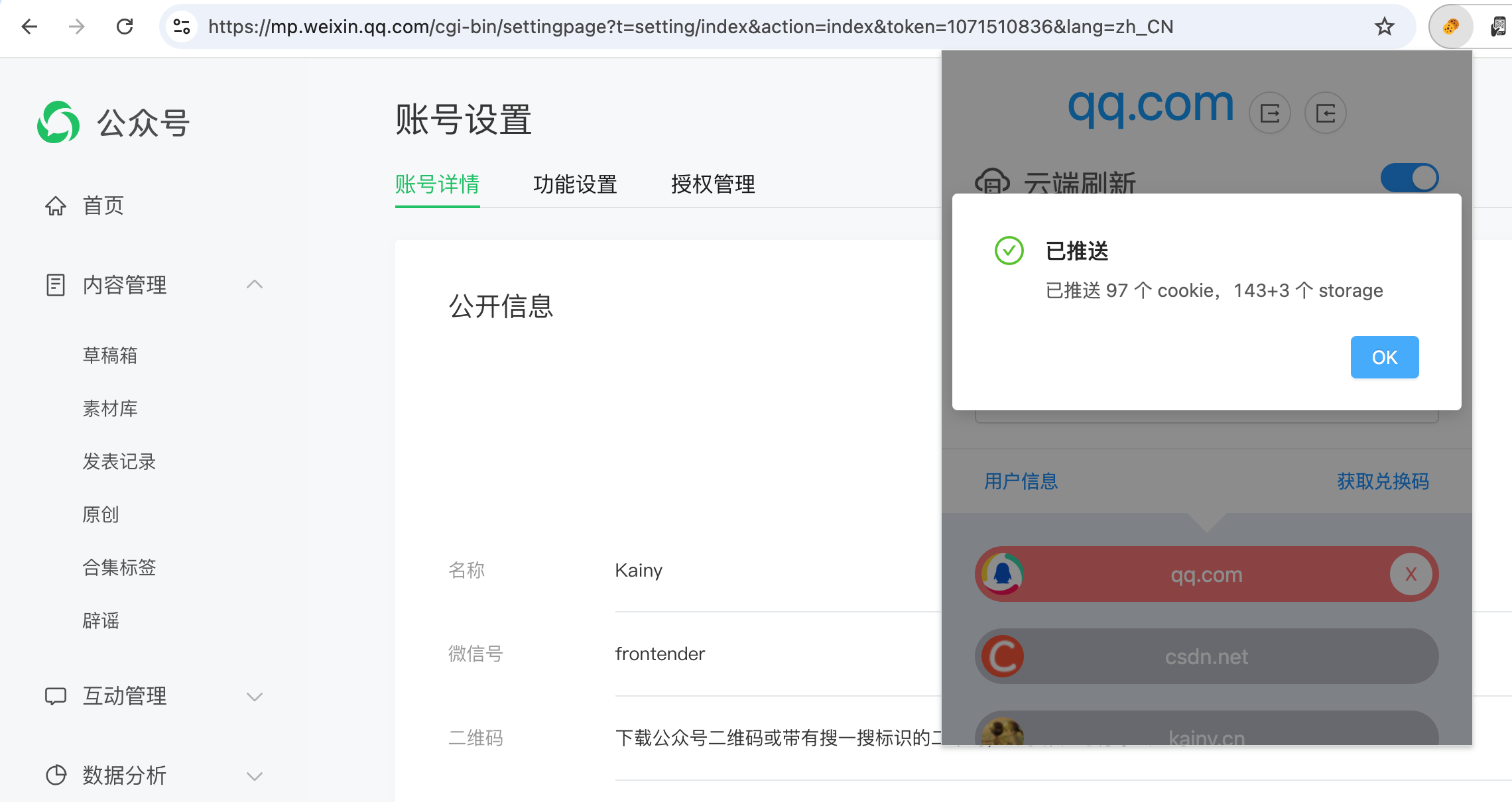Click the page reload icon
This screenshot has width=1512, height=802.
point(125,27)
